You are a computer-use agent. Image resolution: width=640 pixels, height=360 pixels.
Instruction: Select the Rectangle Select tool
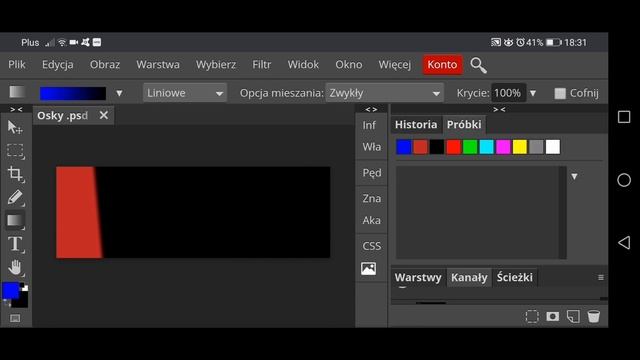(x=16, y=151)
